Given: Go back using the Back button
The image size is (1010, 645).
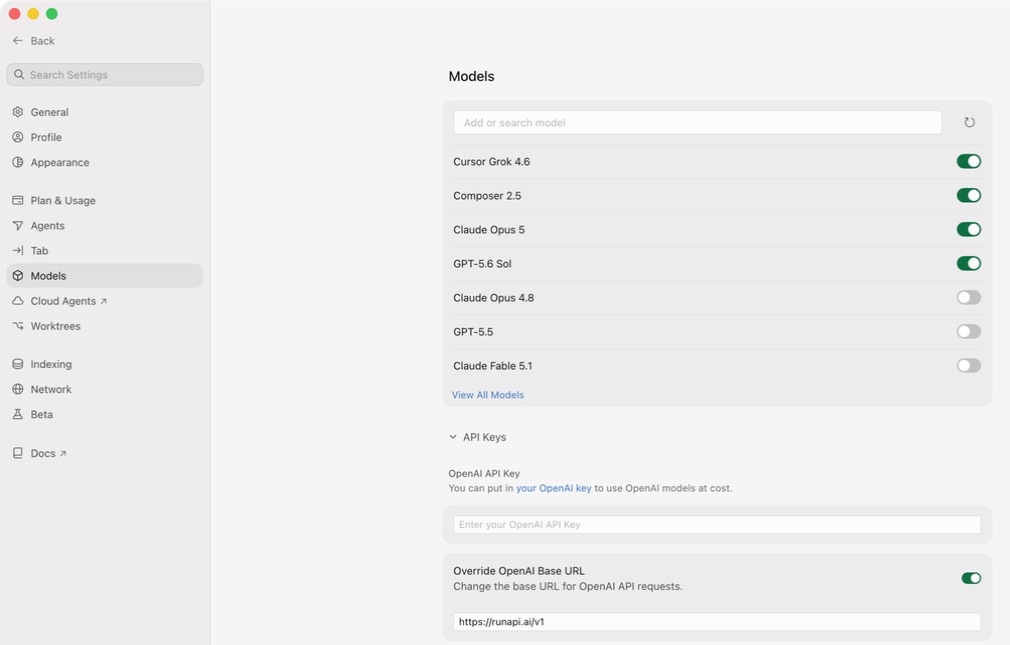Looking at the screenshot, I should pos(33,41).
